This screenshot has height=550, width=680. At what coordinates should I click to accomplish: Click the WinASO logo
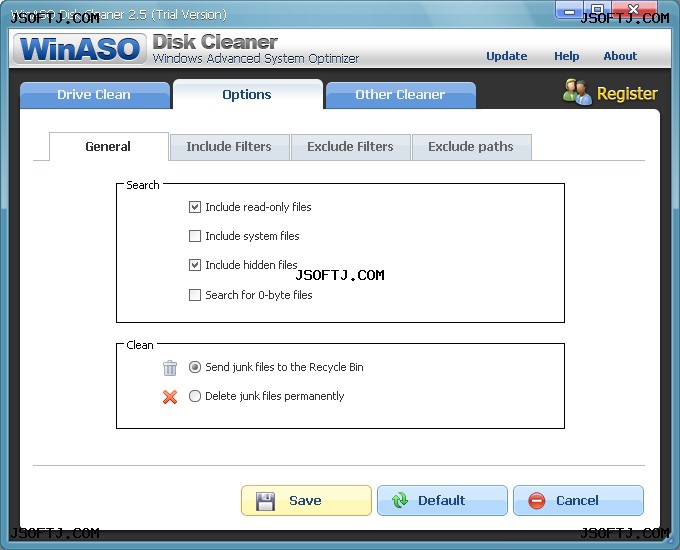tap(80, 48)
